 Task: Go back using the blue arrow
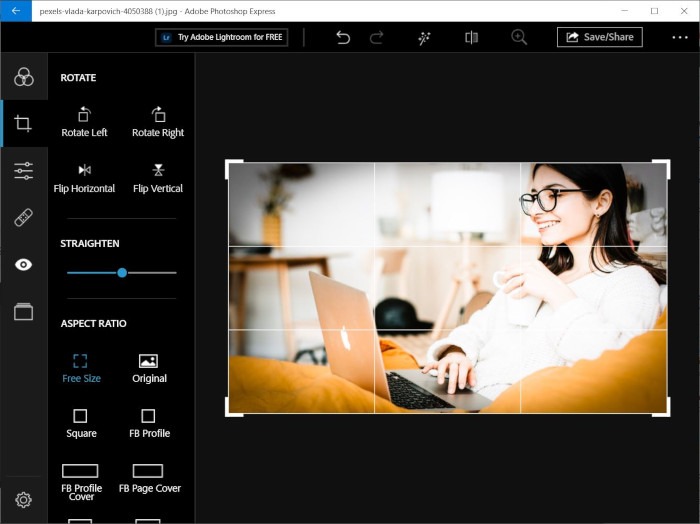(x=16, y=11)
